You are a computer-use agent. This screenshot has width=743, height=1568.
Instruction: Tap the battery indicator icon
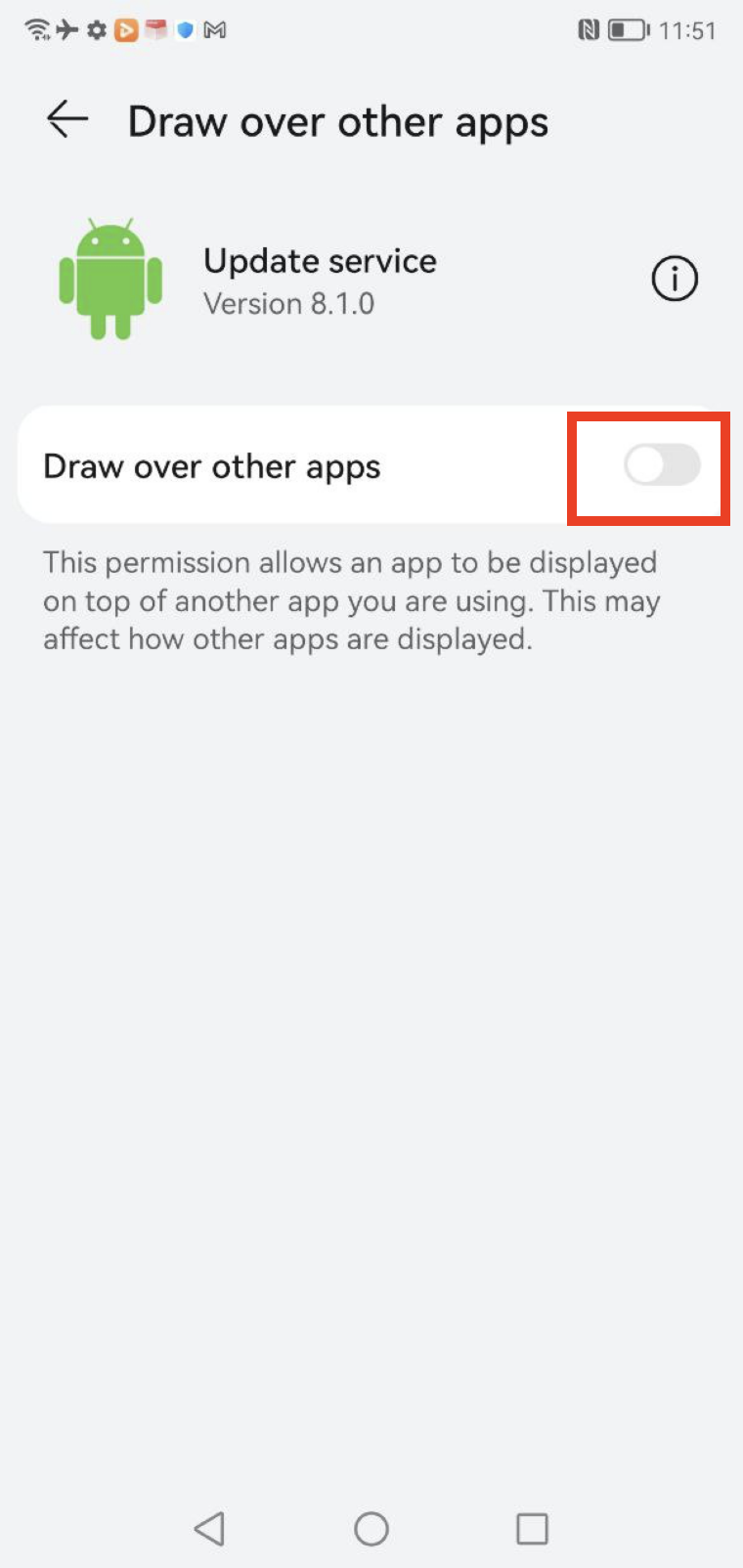point(629,30)
